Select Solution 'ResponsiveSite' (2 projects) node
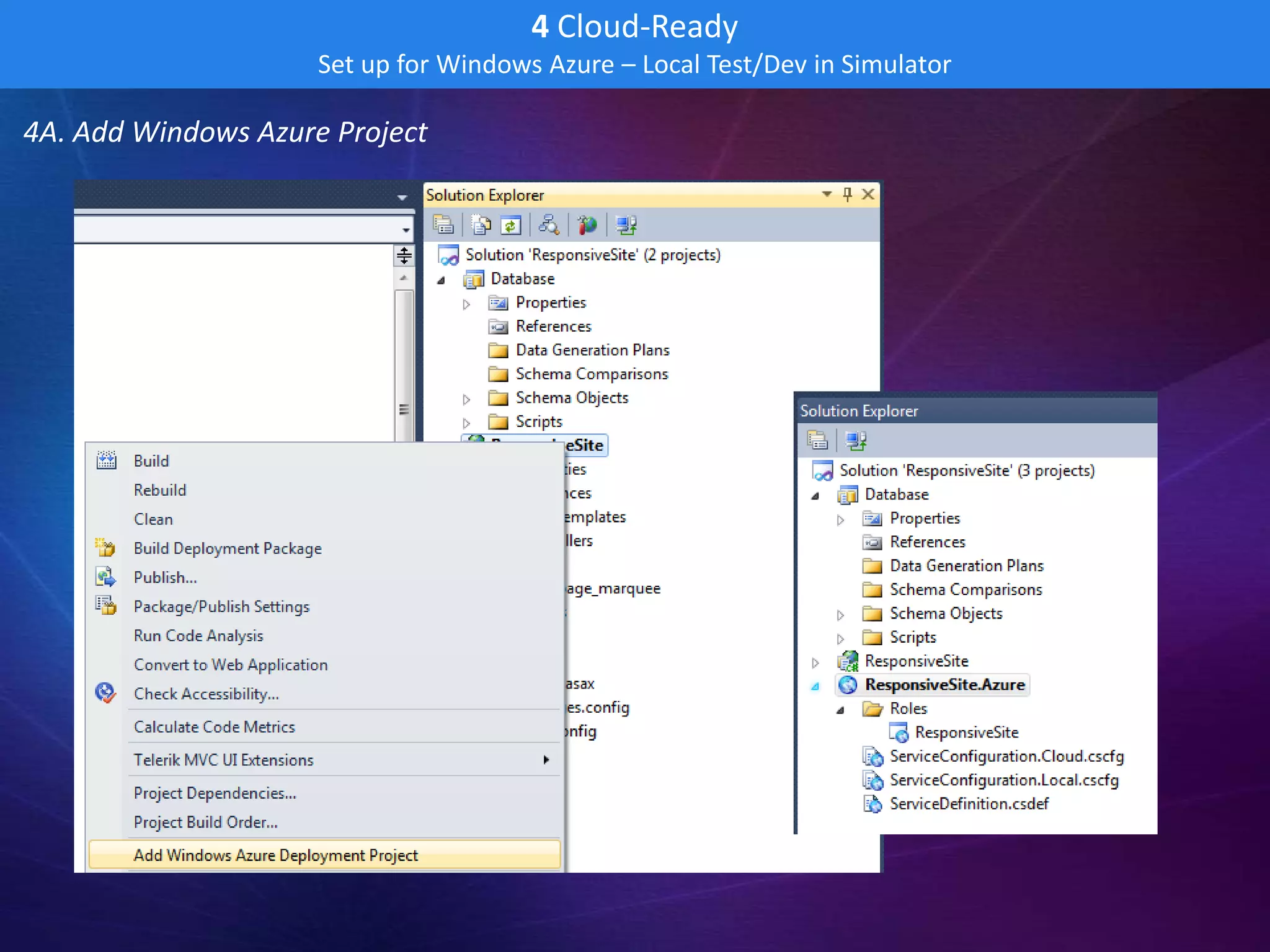Screen dimensions: 1270x952 pos(593,255)
